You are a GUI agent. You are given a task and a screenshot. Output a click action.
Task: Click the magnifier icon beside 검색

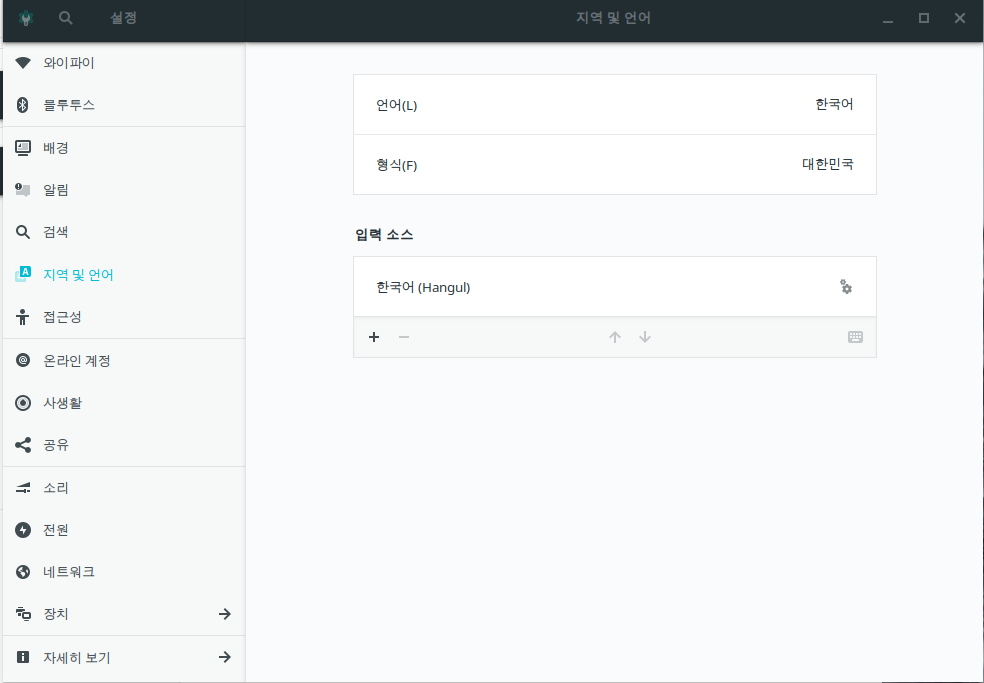tap(23, 232)
